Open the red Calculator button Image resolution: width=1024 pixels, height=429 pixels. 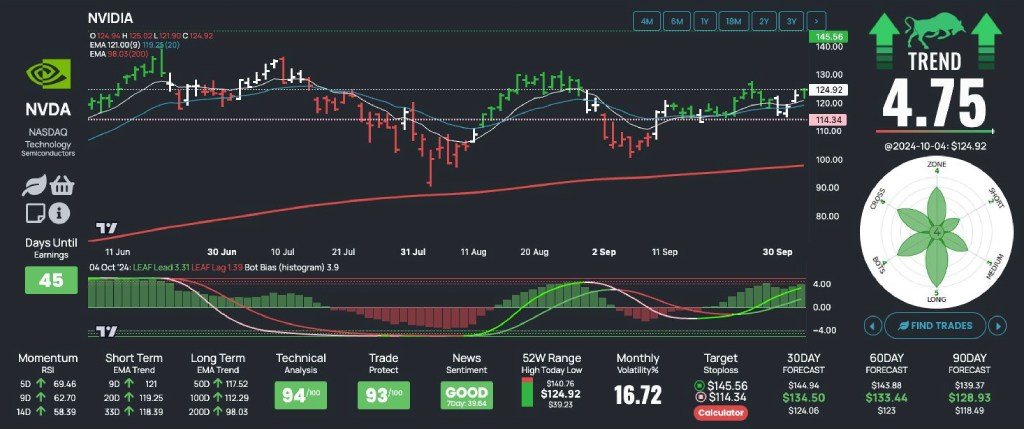coord(721,412)
